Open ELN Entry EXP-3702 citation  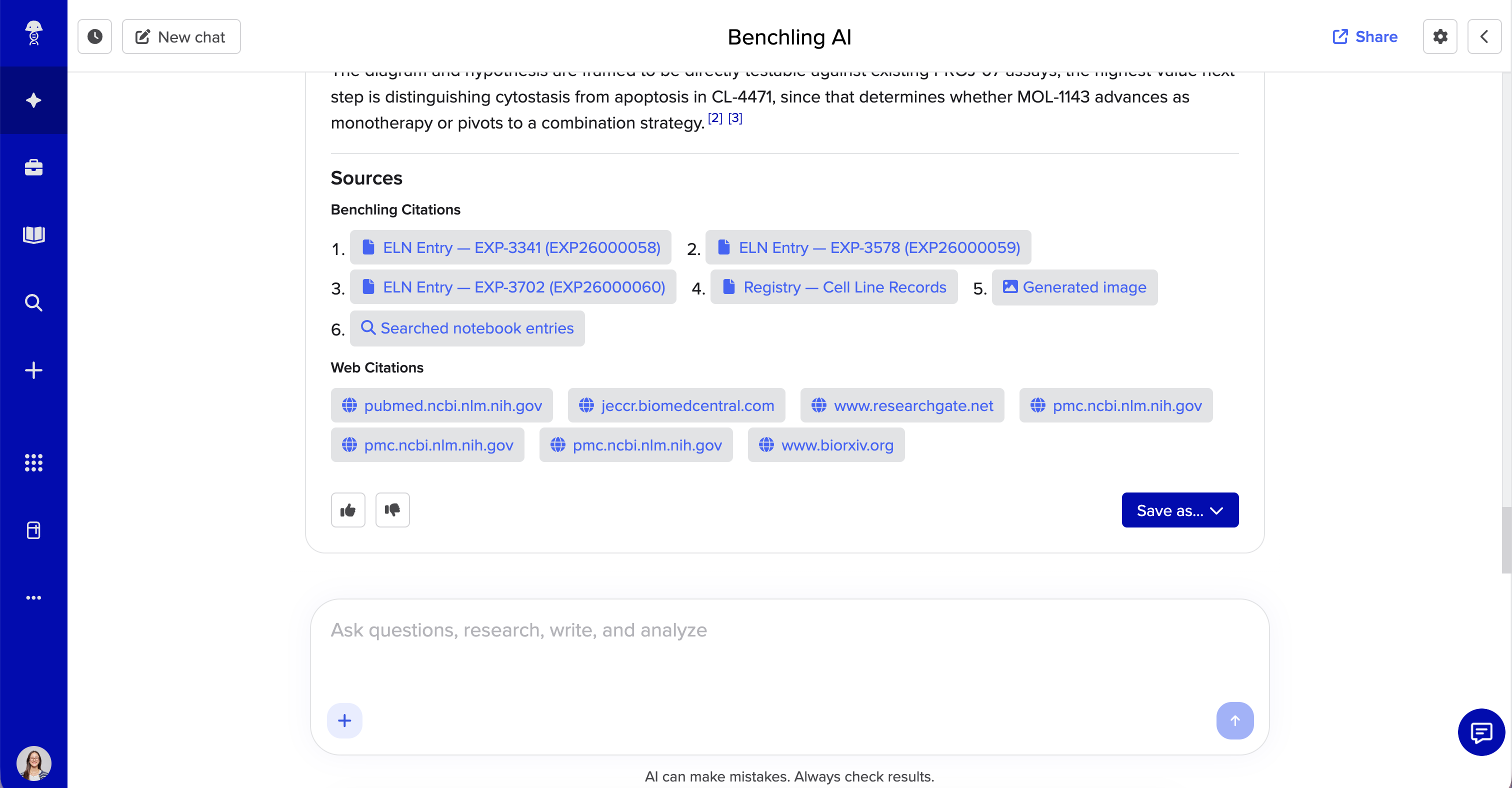coord(512,287)
